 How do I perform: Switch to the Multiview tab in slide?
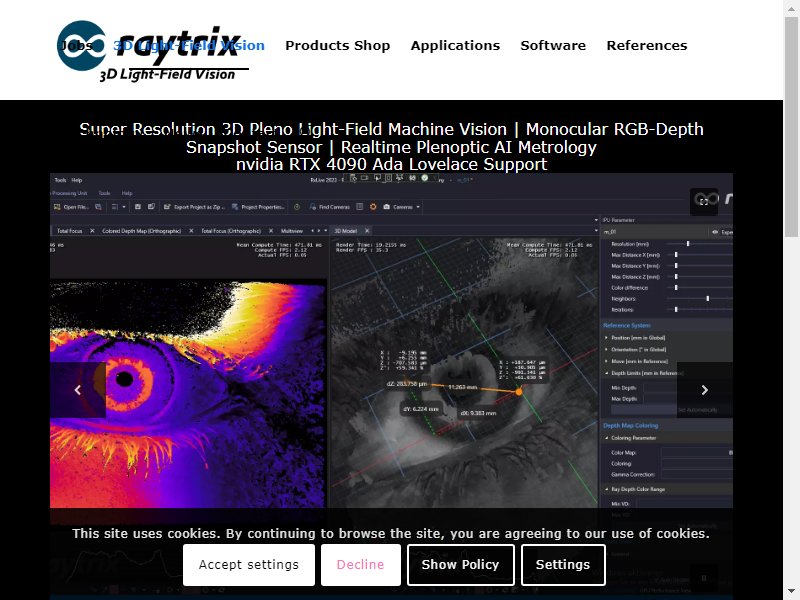(x=292, y=231)
